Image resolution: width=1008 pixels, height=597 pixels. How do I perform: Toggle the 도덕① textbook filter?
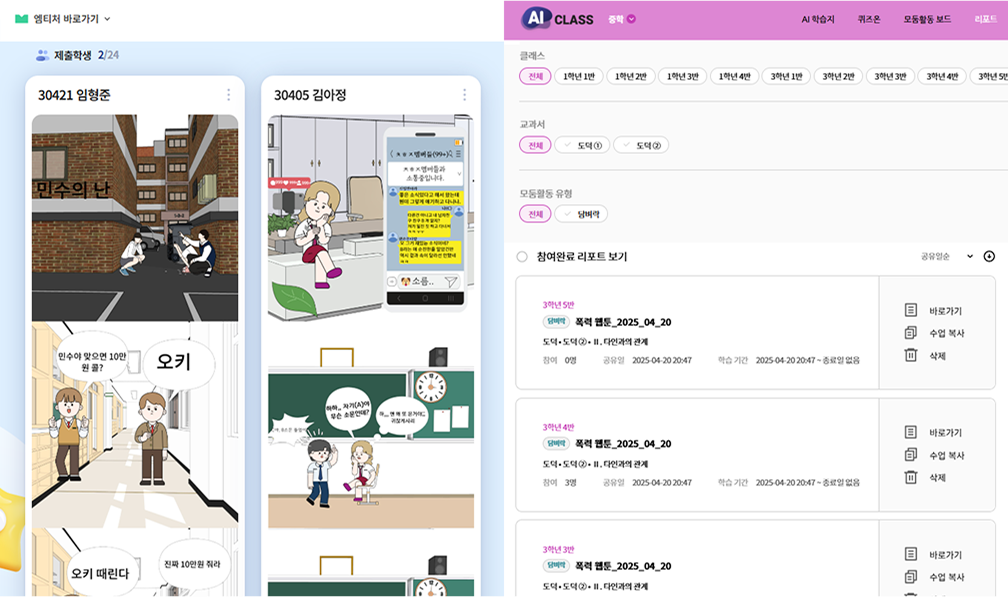(582, 145)
